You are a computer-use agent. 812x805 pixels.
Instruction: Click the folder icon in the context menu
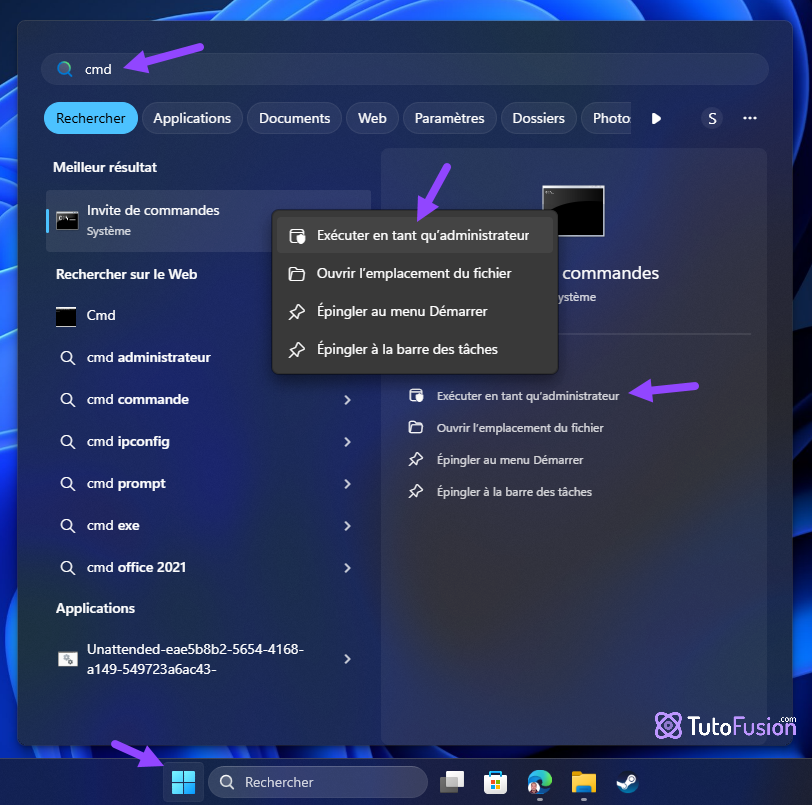[x=296, y=274]
